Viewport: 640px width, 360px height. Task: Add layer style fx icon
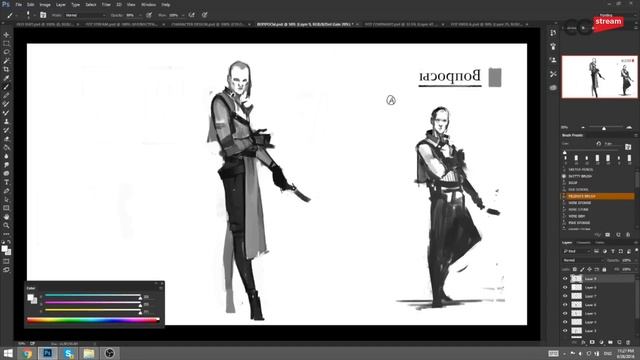pos(584,342)
